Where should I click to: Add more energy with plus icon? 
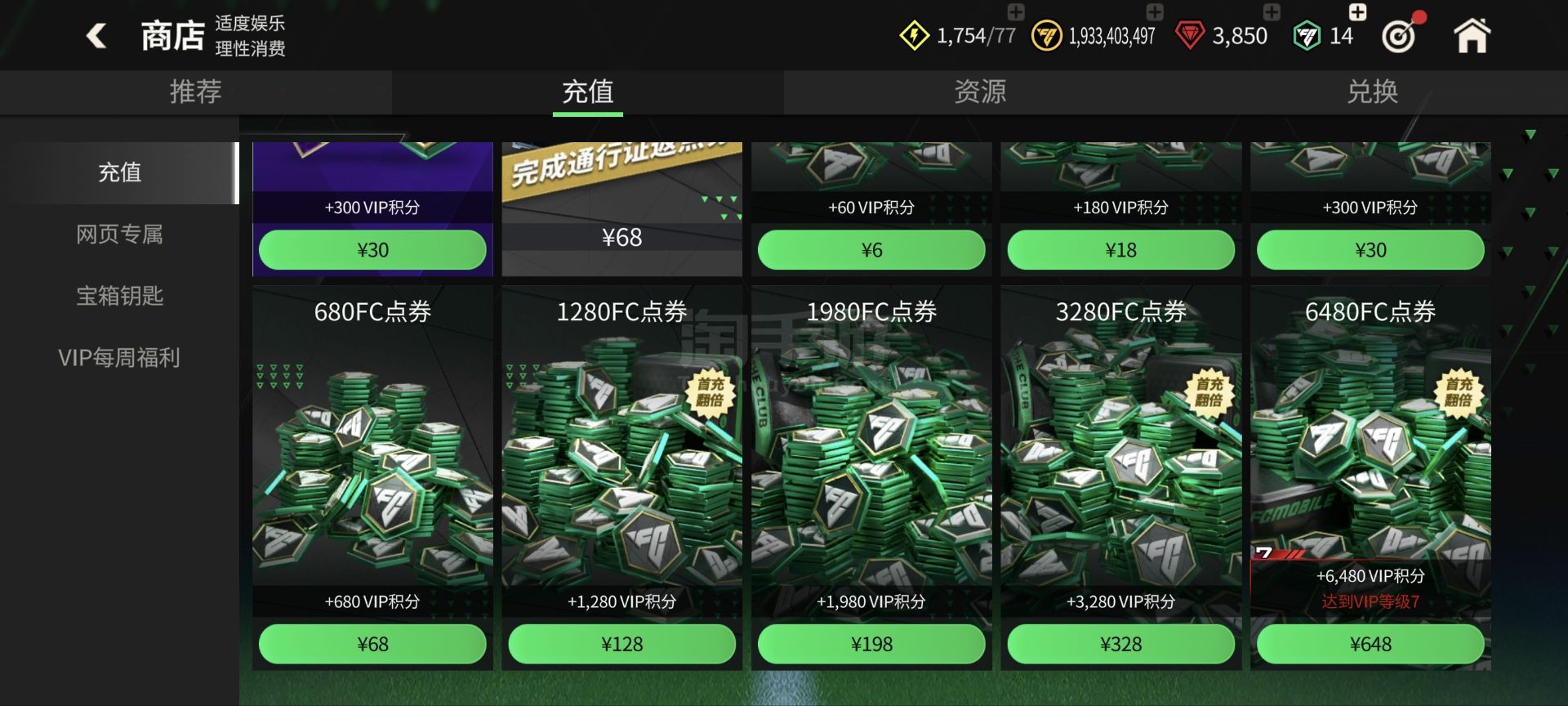[1016, 11]
